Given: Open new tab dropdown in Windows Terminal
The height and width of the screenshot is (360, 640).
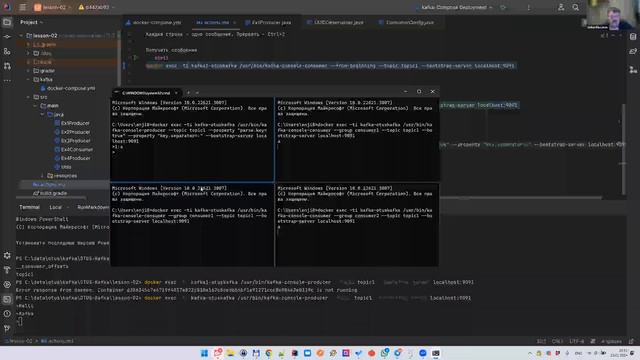Looking at the screenshot, I should [x=197, y=93].
